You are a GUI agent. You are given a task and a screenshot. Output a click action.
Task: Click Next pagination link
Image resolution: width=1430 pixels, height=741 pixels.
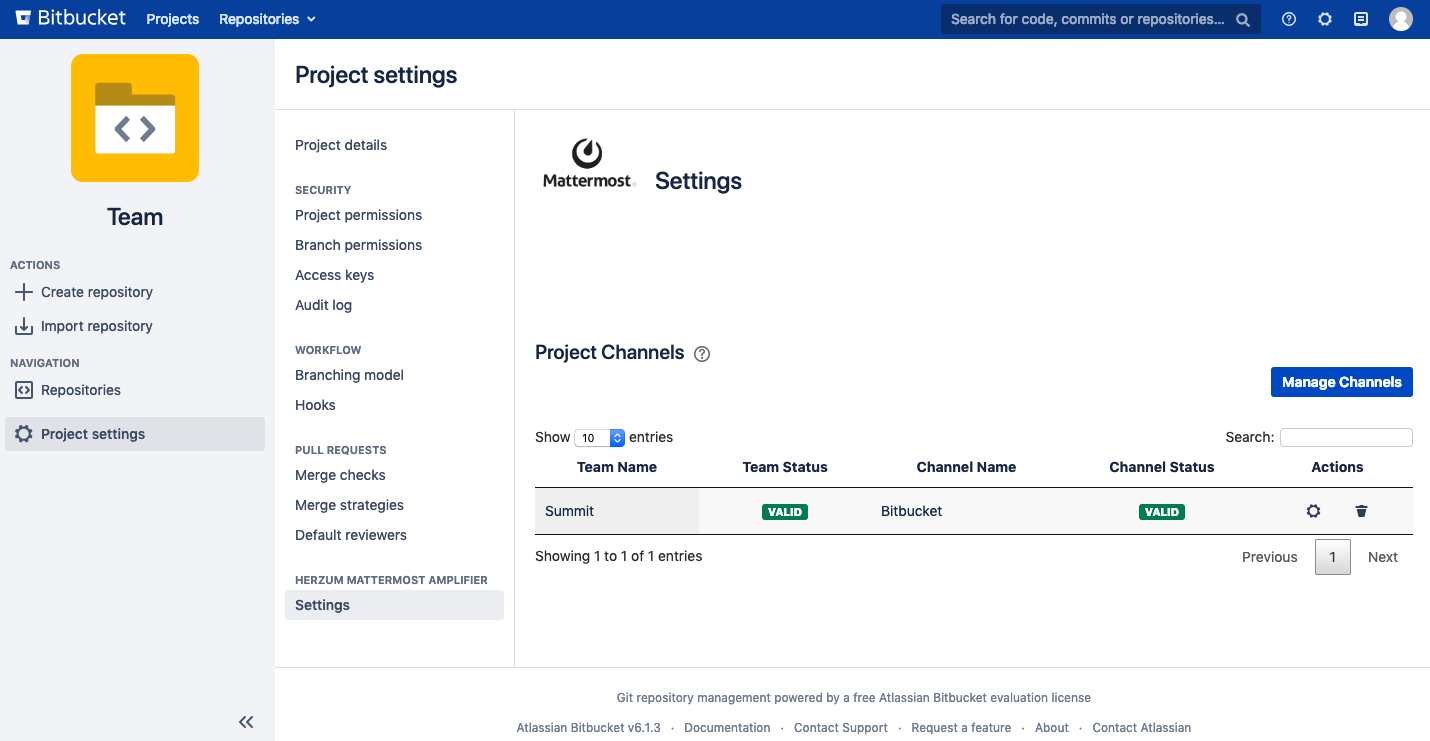coord(1382,557)
